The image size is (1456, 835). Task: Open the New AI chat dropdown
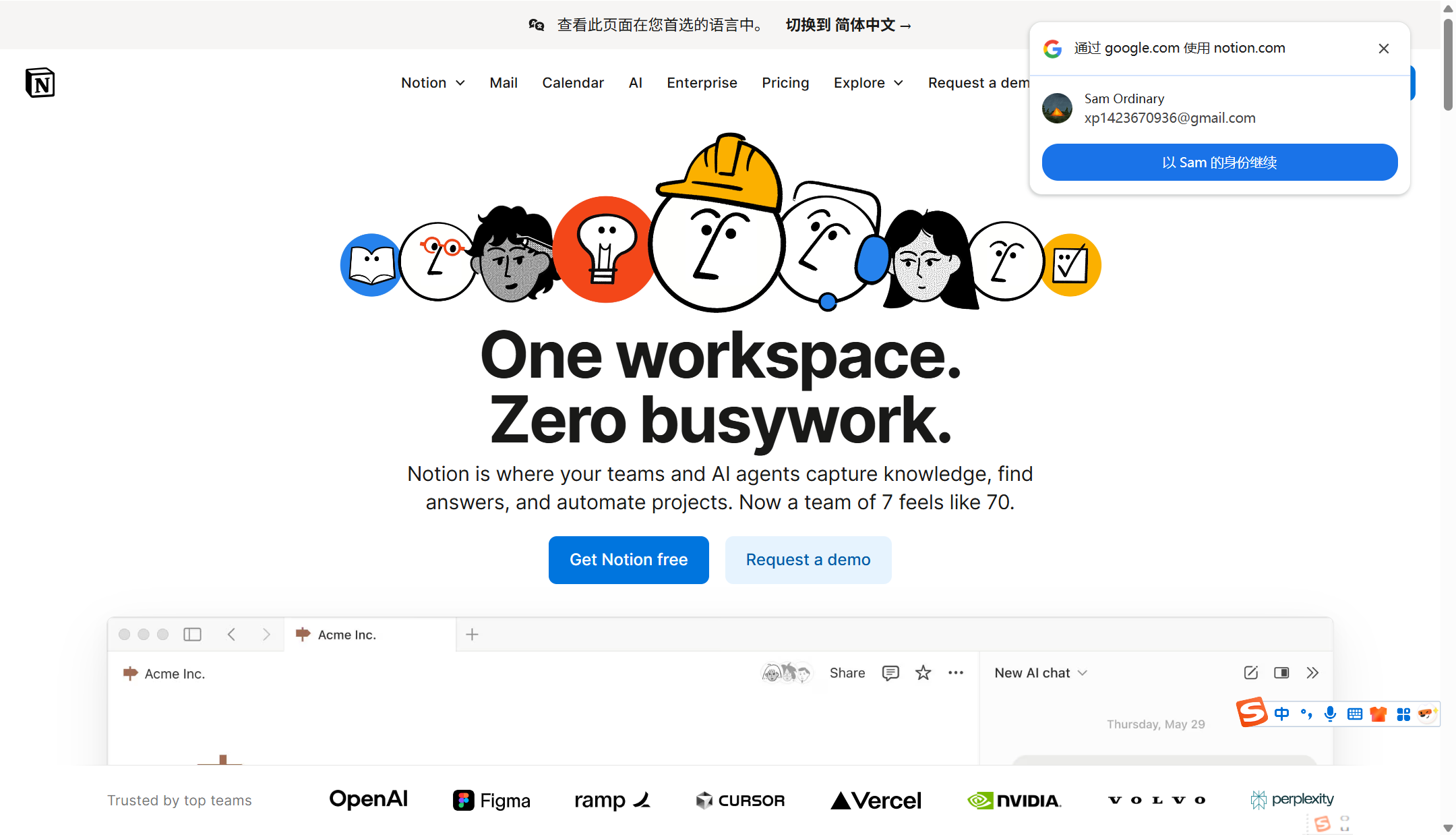1041,672
